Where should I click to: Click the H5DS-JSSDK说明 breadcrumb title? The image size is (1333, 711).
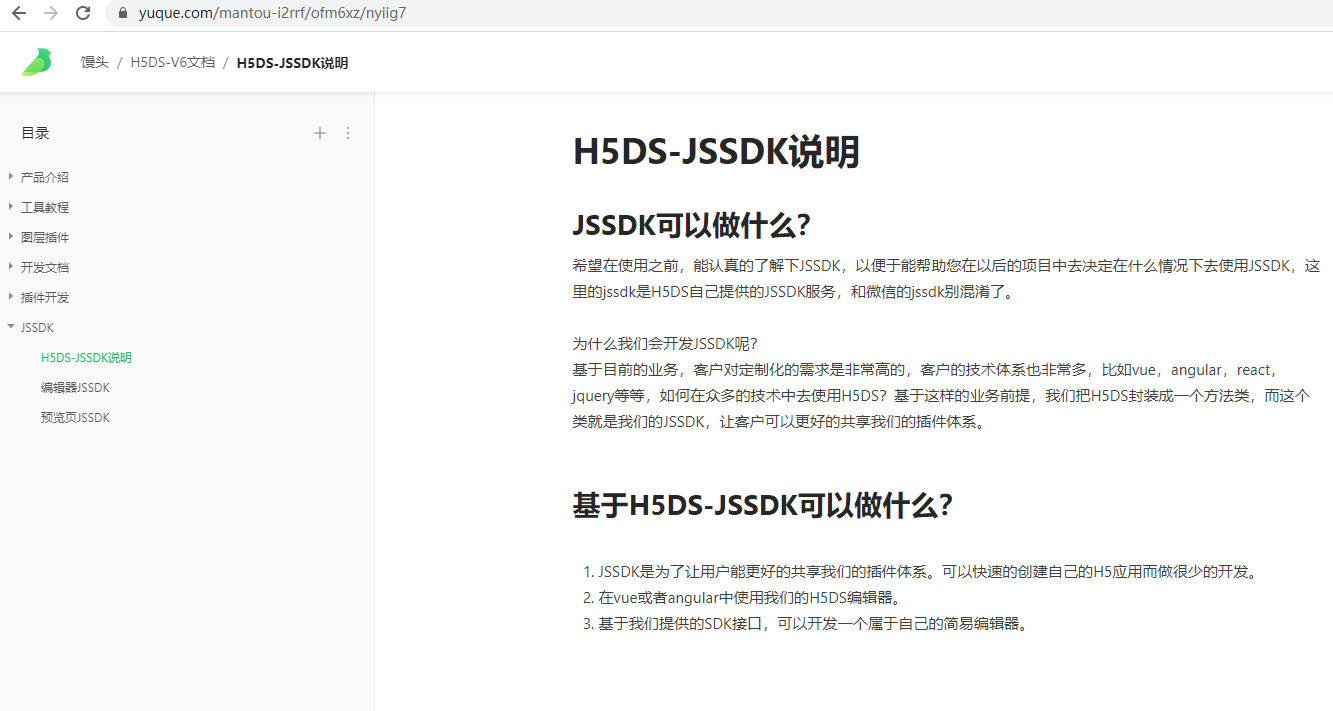[292, 63]
